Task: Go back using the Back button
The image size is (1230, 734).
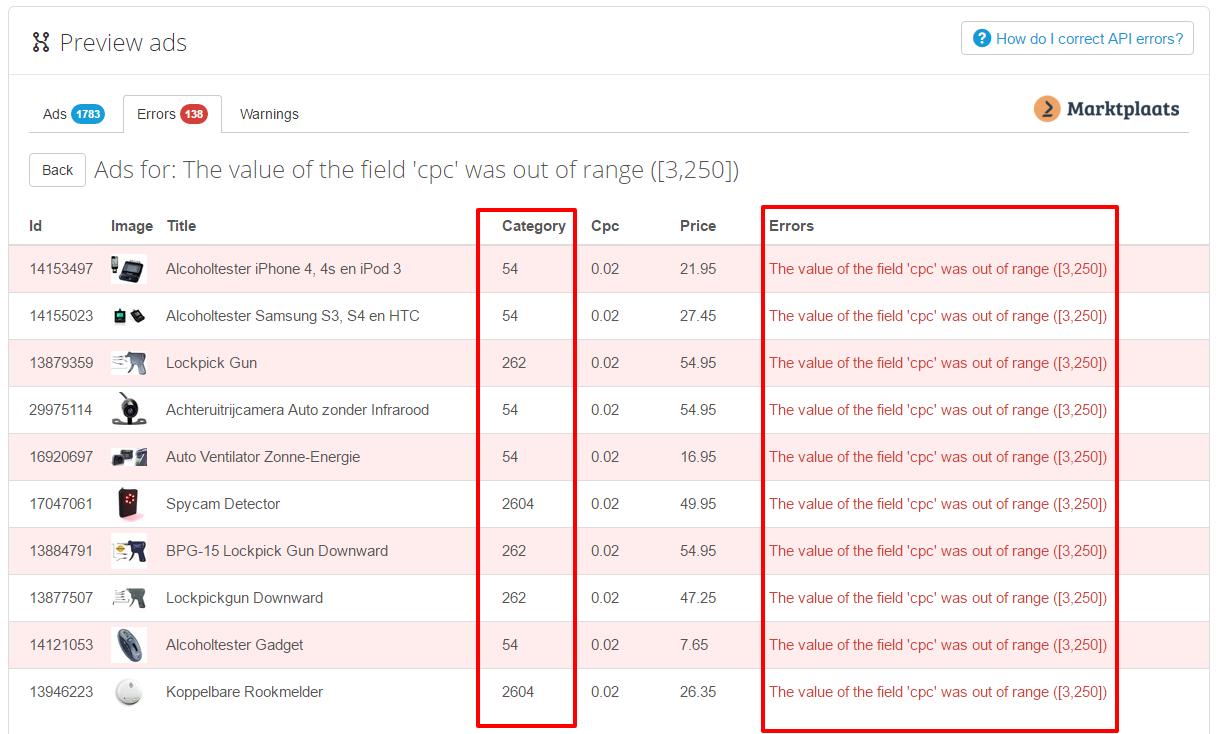Action: (57, 170)
